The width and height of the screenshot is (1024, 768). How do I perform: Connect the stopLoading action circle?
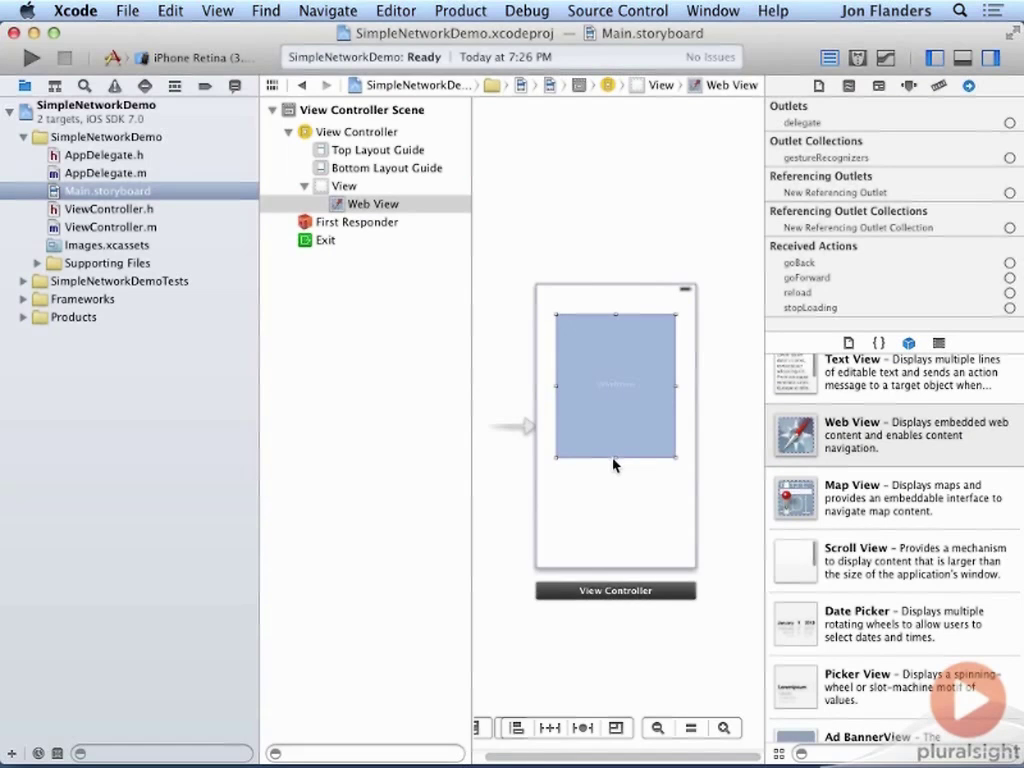coord(1010,308)
